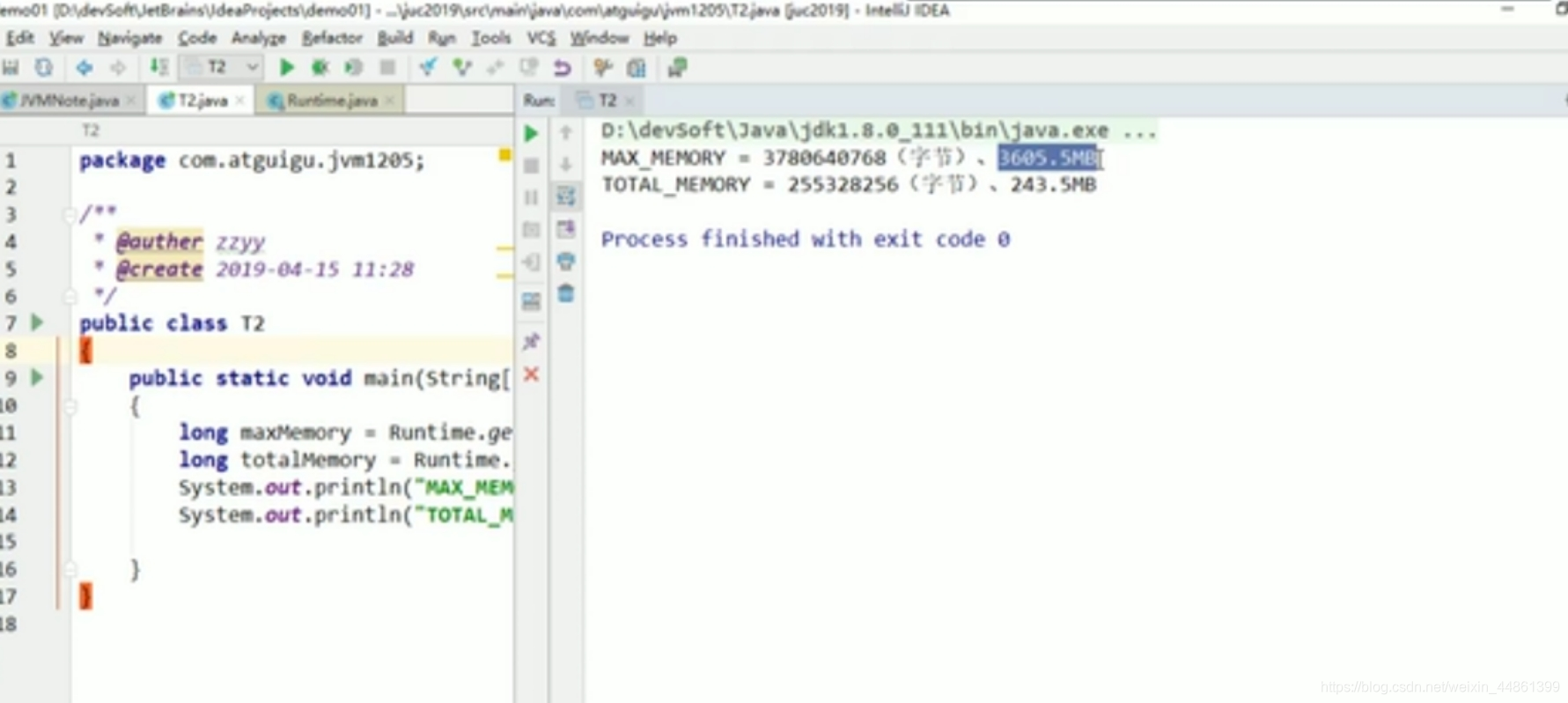
Task: Click the VCS Update Project icon
Action: click(428, 68)
